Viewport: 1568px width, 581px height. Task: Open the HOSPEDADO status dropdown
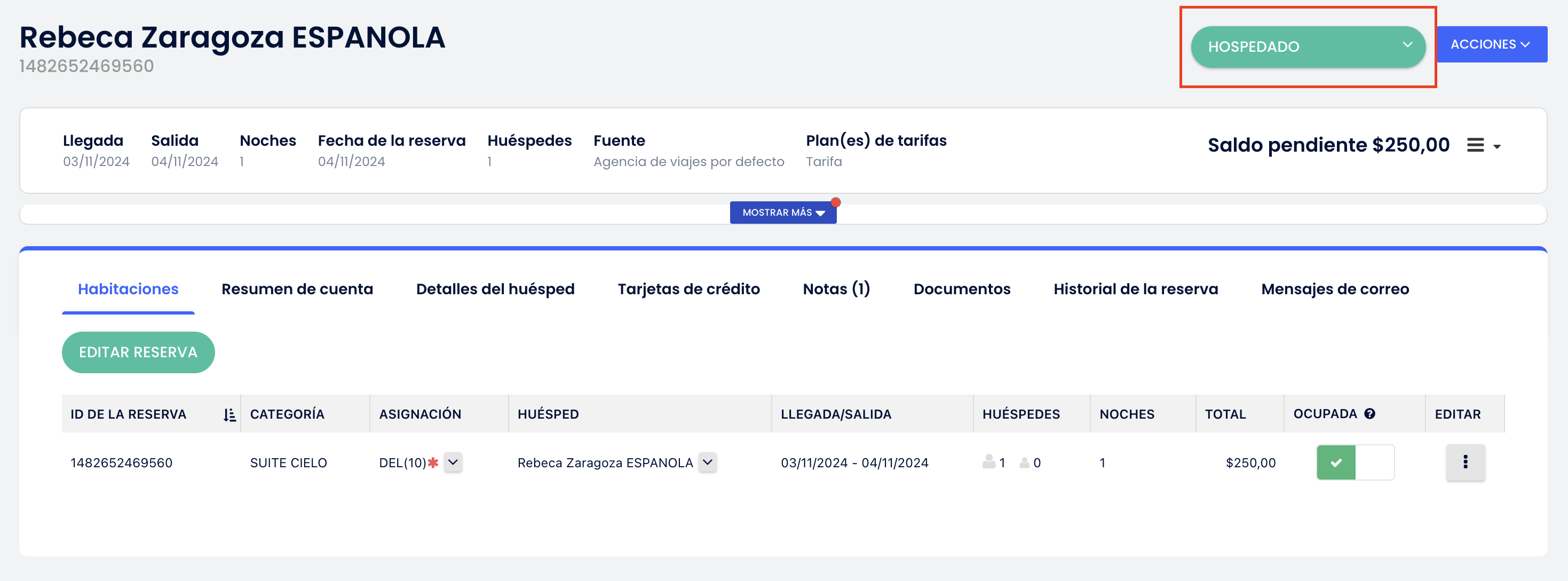1308,47
